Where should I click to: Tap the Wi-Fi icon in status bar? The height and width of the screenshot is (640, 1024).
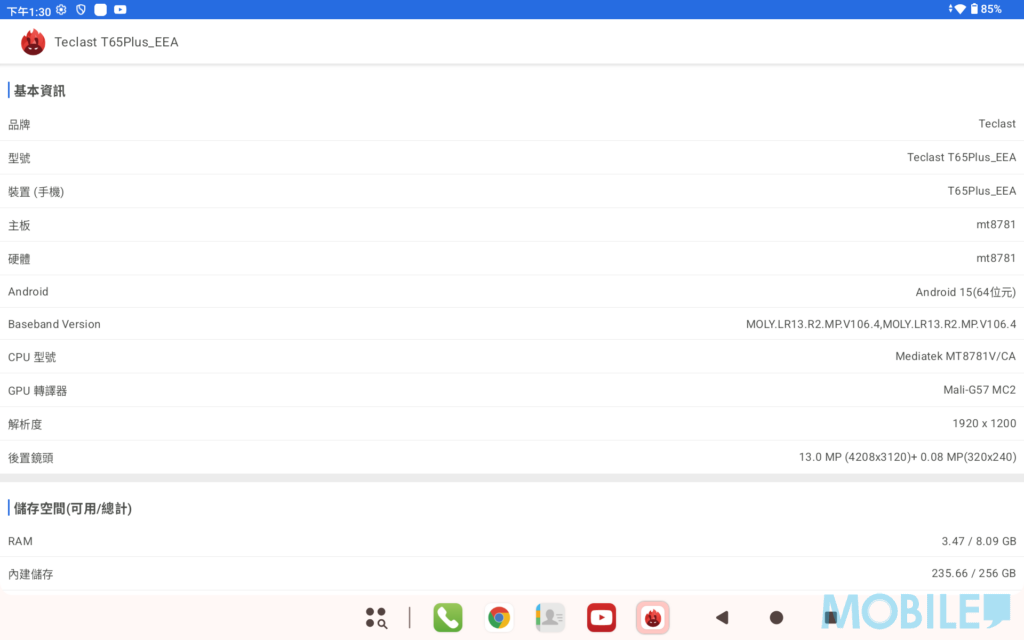click(960, 9)
